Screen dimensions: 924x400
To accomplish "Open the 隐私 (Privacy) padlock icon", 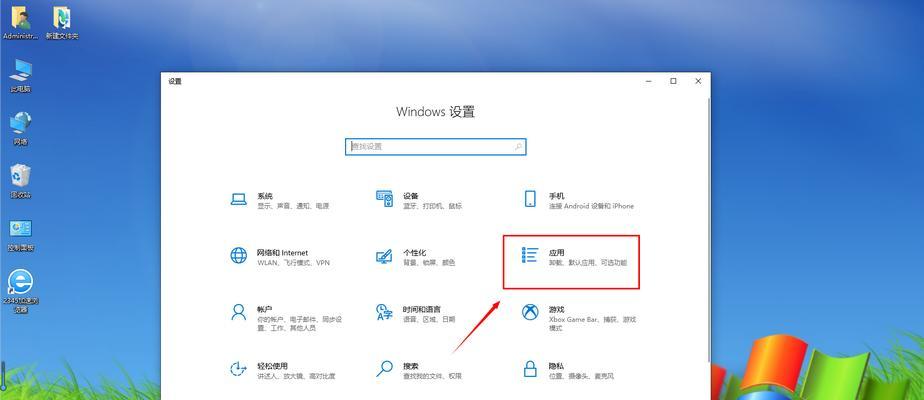I will 530,369.
